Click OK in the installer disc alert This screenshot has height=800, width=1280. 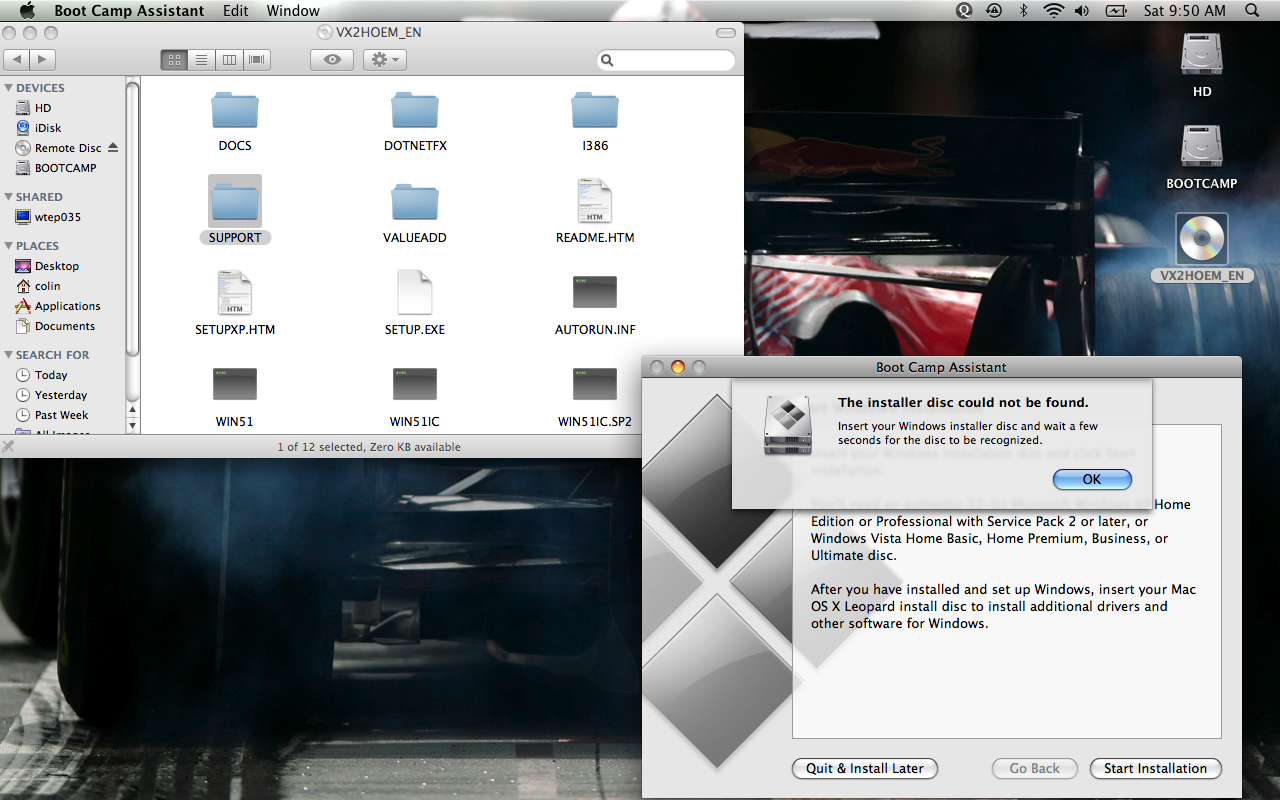[1092, 480]
